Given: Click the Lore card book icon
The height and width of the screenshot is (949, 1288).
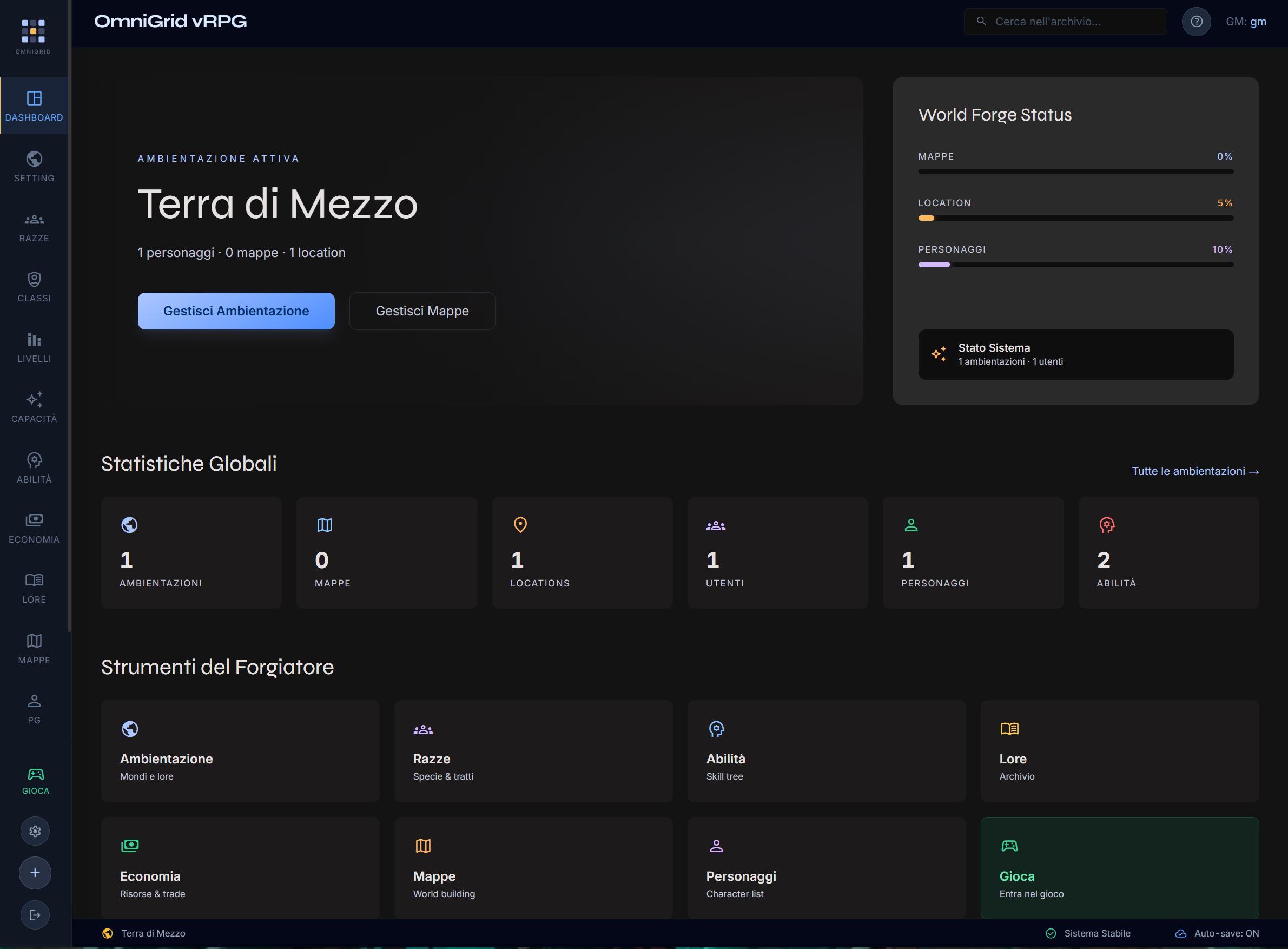Looking at the screenshot, I should [x=1009, y=729].
